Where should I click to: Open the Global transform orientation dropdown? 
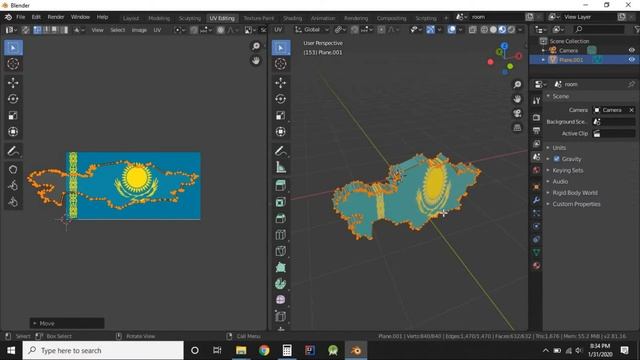click(312, 30)
